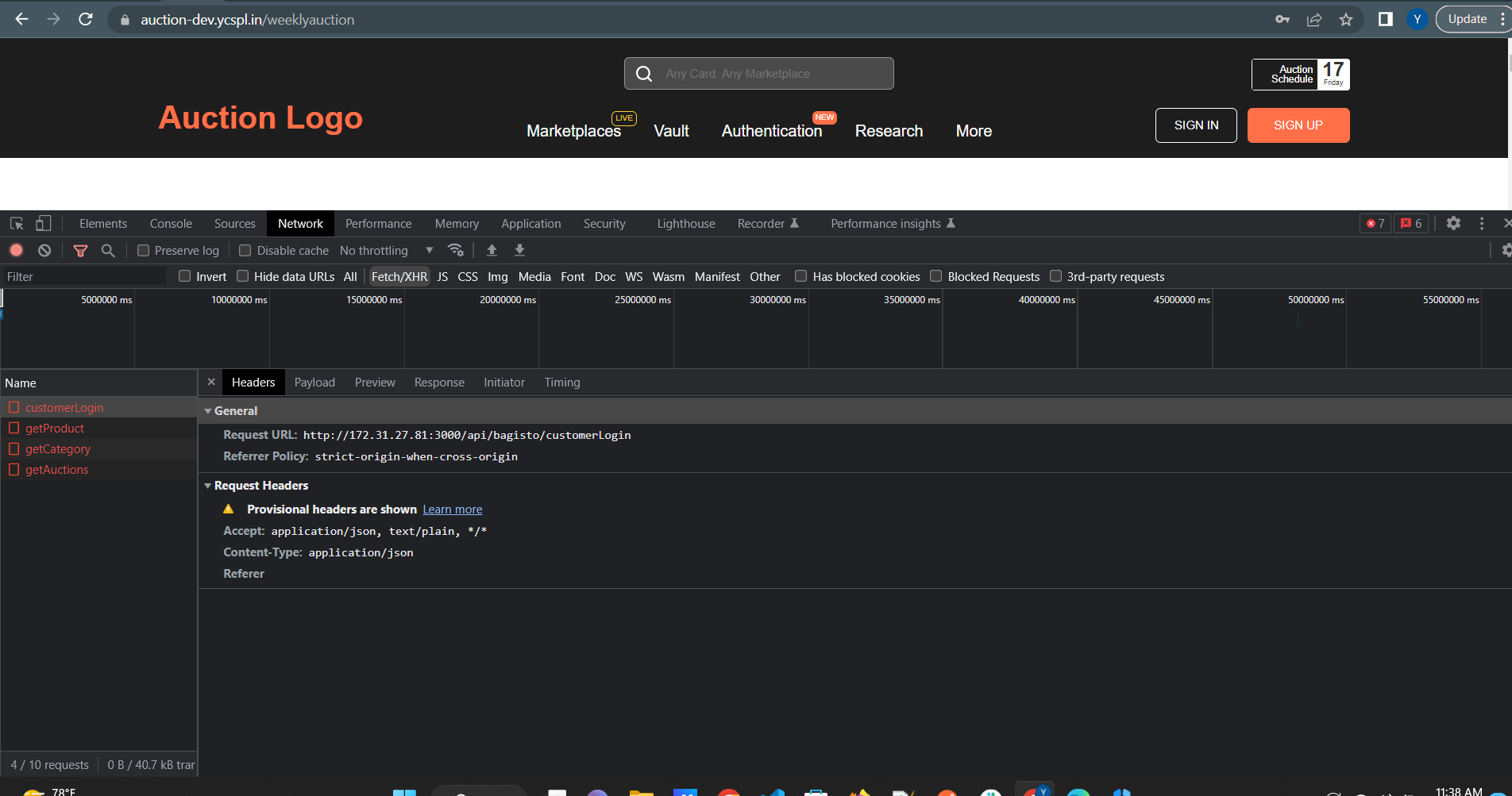Open DevTools settings gear

point(1453,223)
